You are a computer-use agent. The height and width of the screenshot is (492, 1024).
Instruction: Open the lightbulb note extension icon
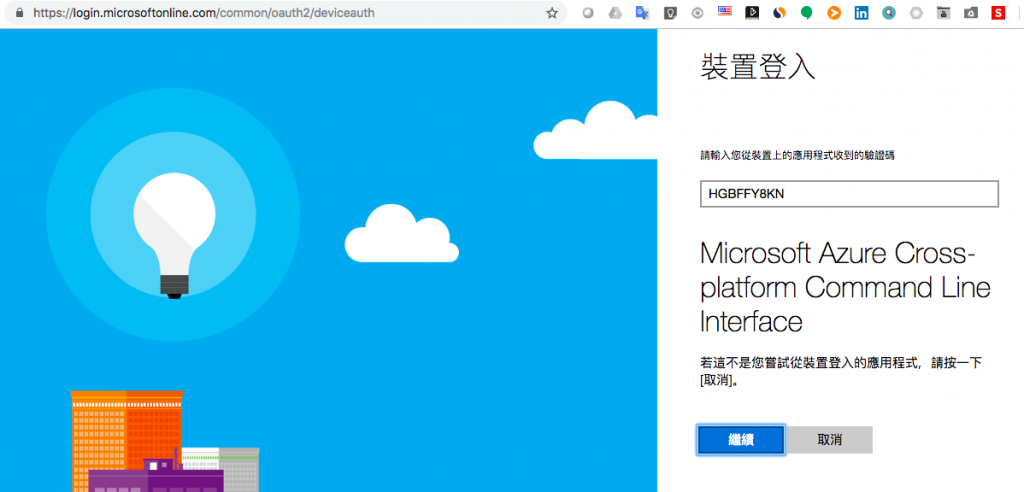[x=670, y=12]
